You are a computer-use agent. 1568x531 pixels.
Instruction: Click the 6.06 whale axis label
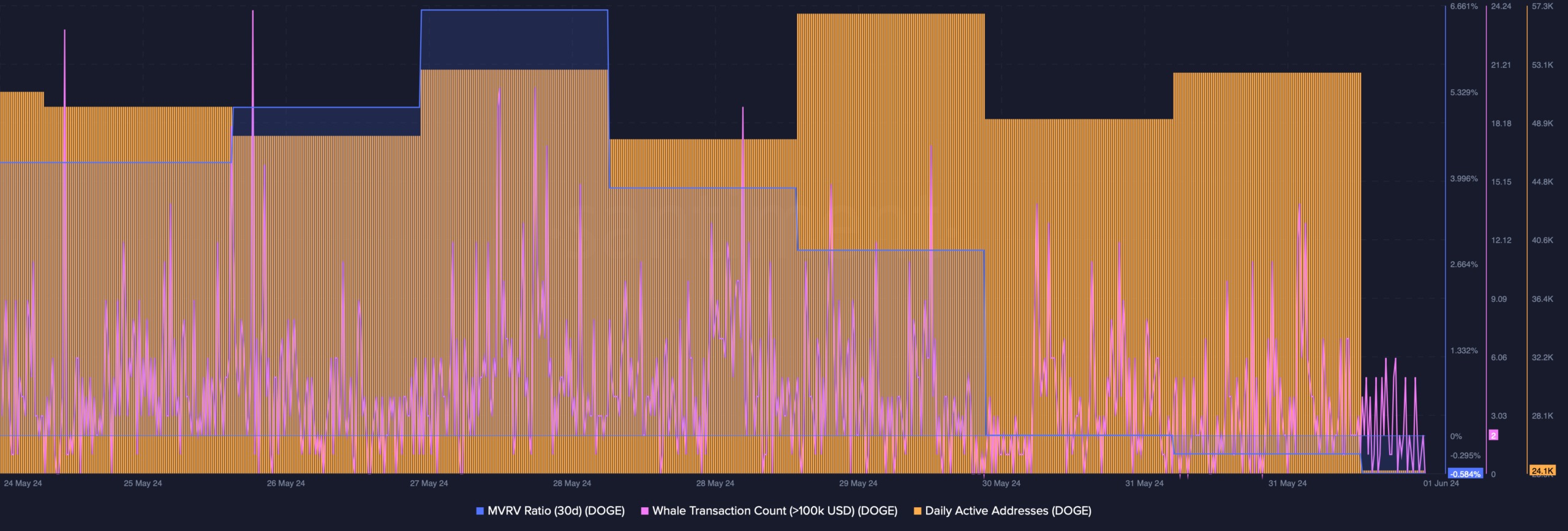1499,358
